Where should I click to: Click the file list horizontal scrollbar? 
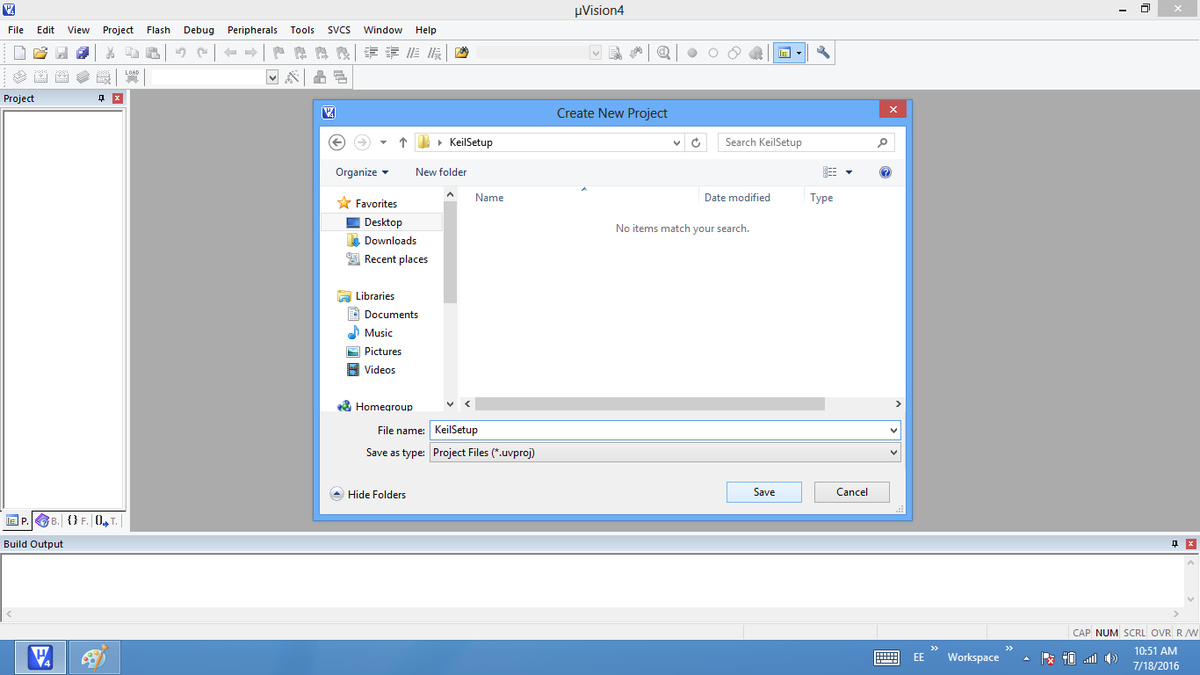tap(650, 404)
